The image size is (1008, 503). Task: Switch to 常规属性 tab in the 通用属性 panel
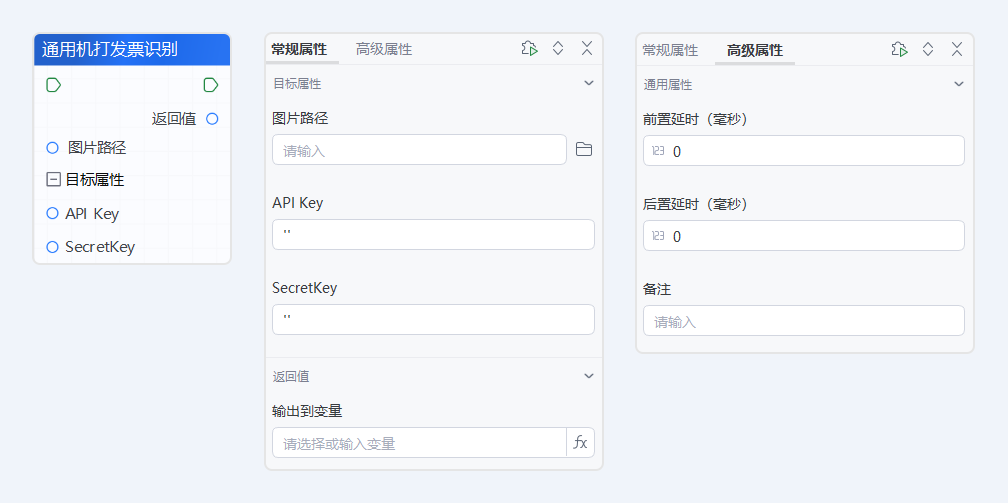click(x=670, y=50)
